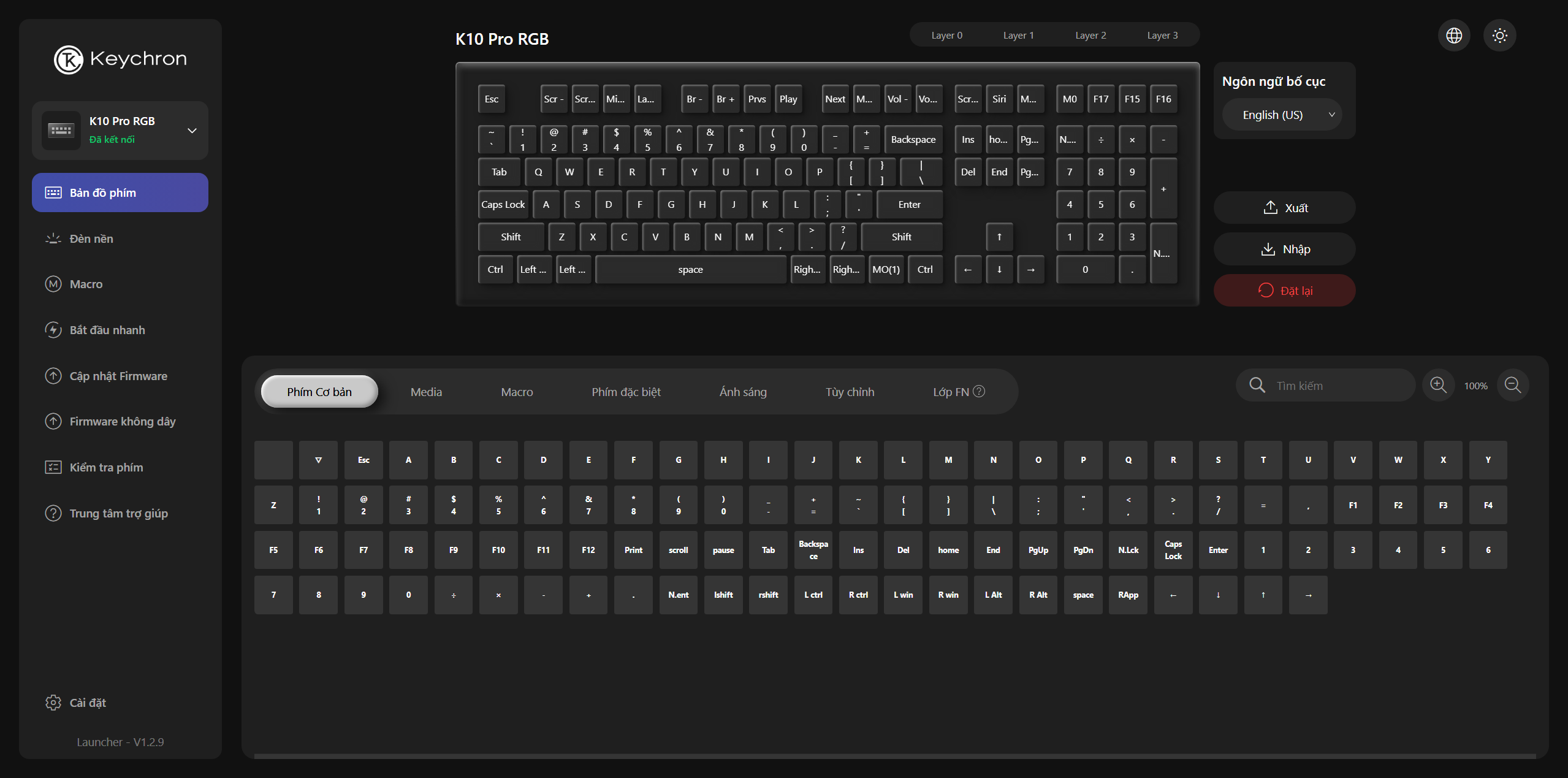Switch to Layer 3
The image size is (1568, 778).
point(1162,36)
